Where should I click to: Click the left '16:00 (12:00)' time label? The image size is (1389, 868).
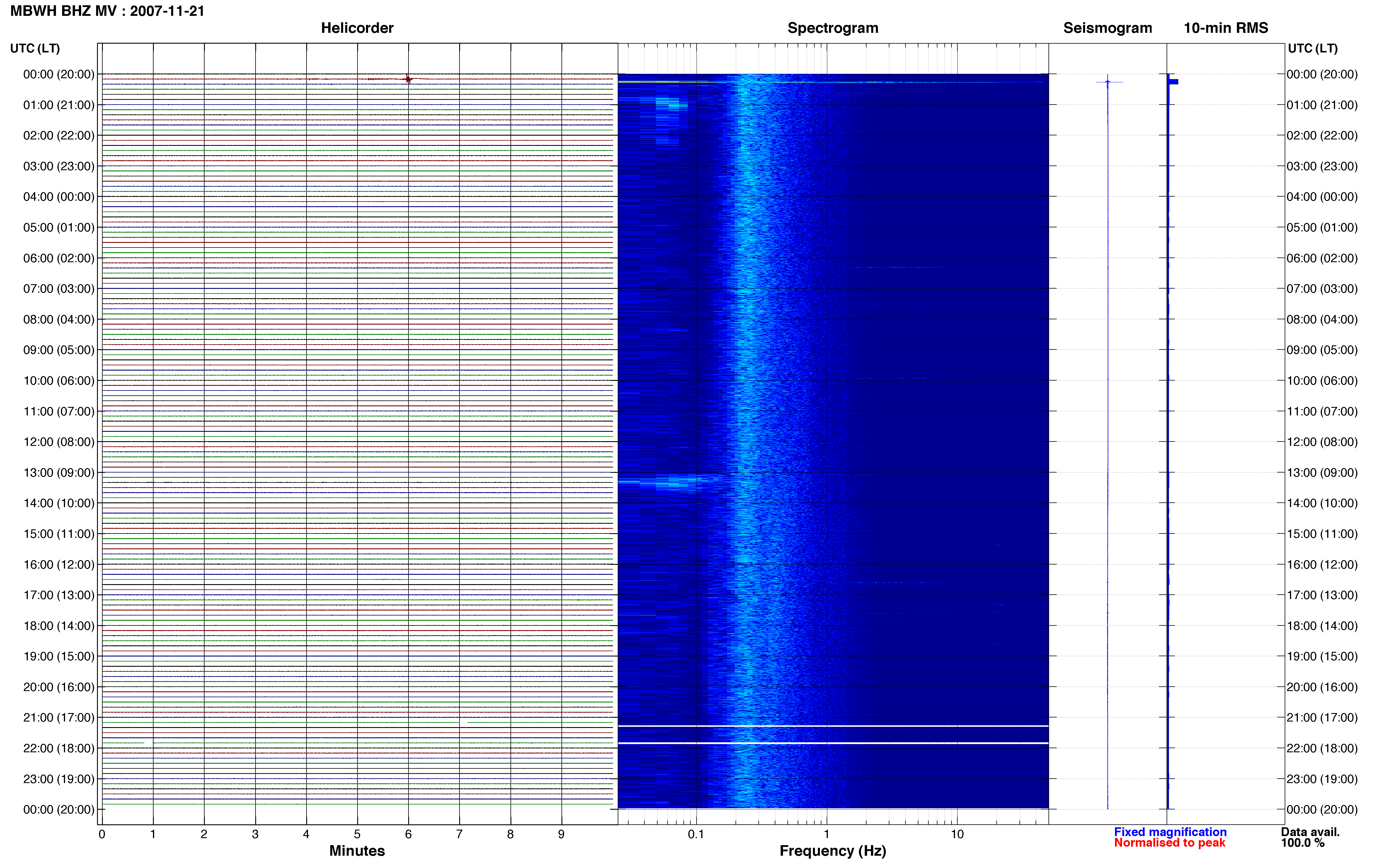(59, 564)
